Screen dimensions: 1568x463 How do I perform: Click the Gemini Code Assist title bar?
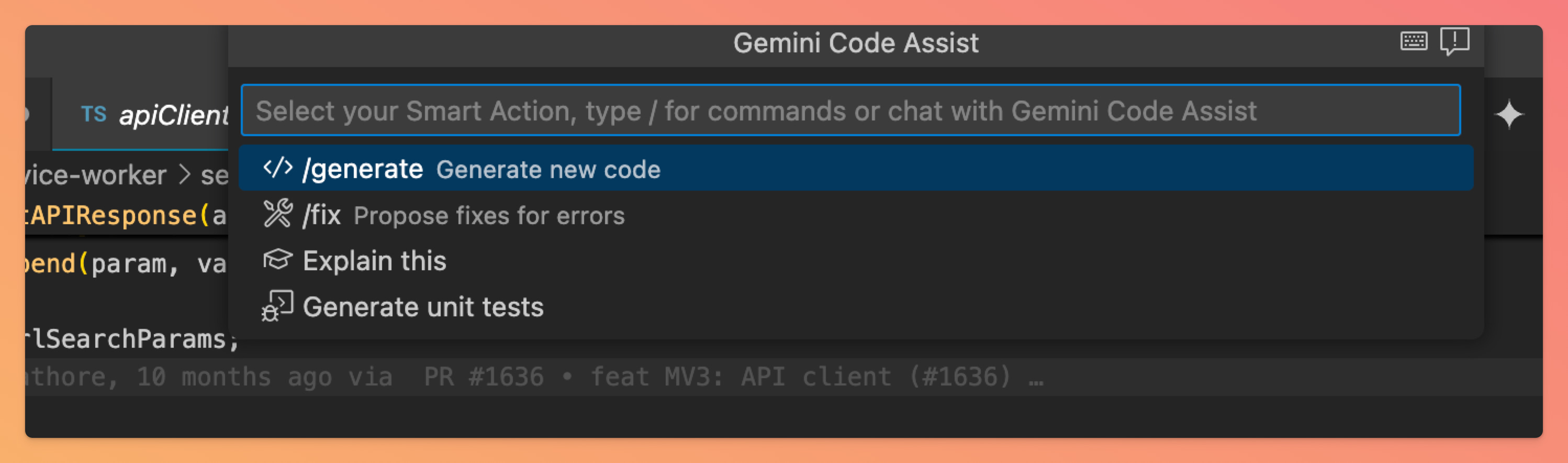[x=855, y=42]
